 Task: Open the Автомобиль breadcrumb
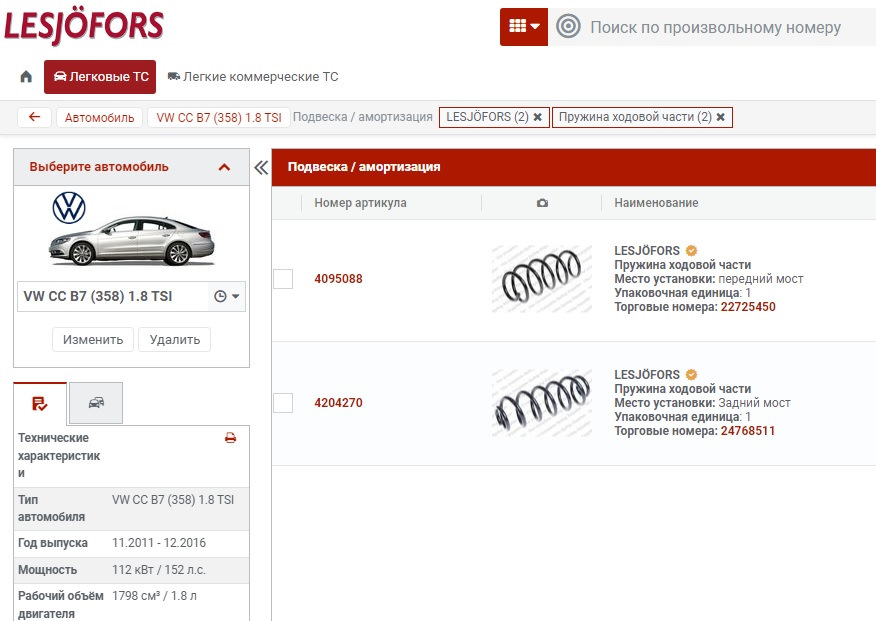pos(99,117)
